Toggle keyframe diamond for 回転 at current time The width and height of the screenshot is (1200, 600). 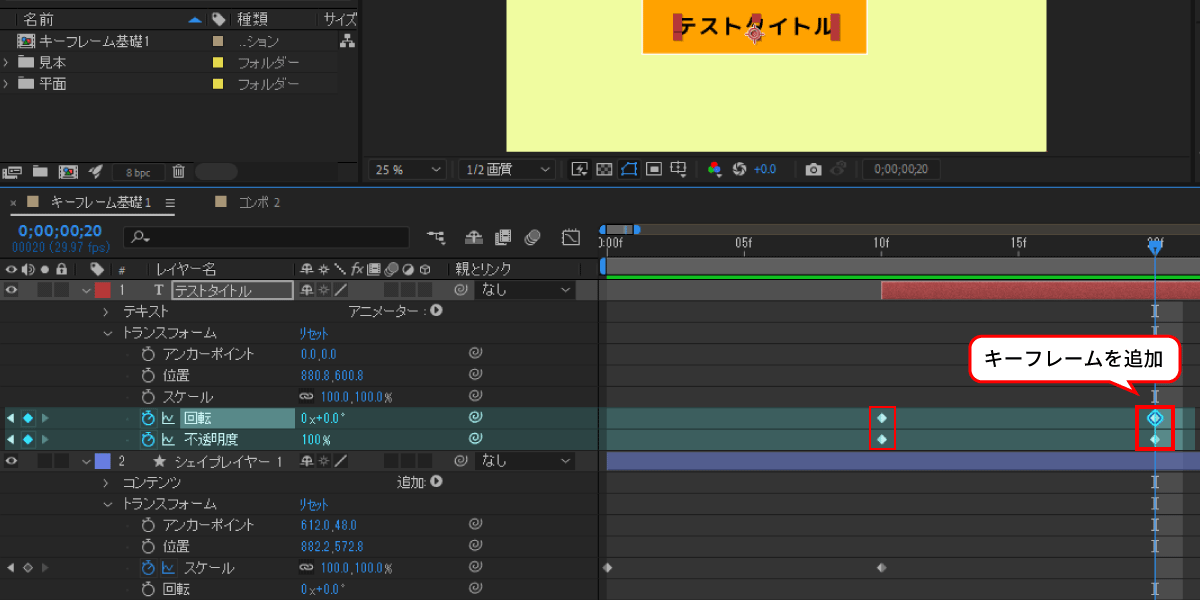coord(28,418)
